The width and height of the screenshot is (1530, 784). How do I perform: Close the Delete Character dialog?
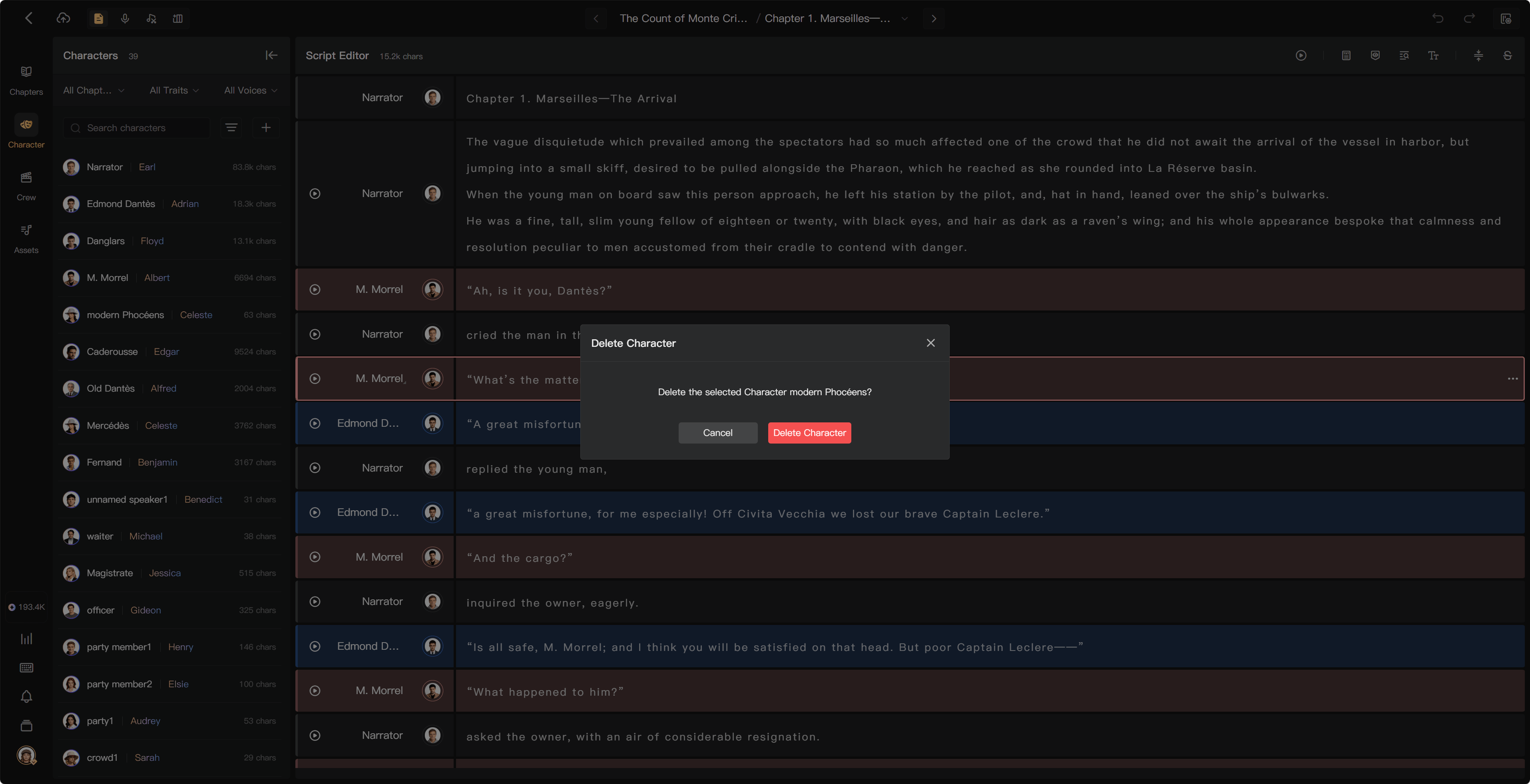(931, 343)
